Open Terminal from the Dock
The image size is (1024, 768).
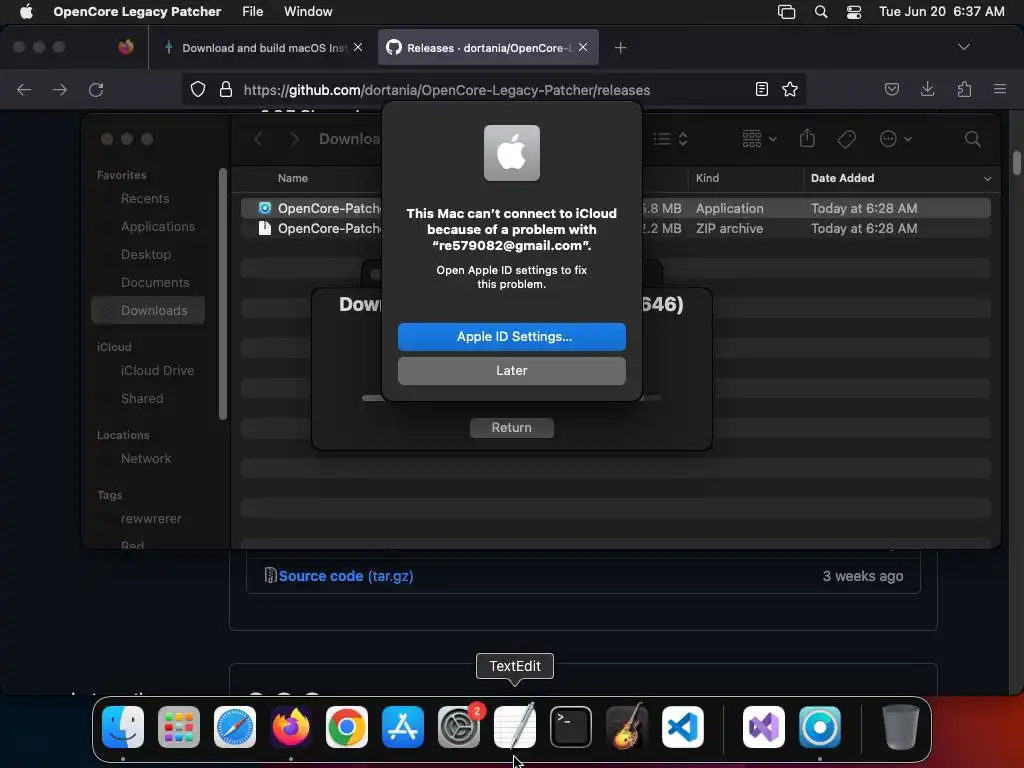click(x=571, y=727)
